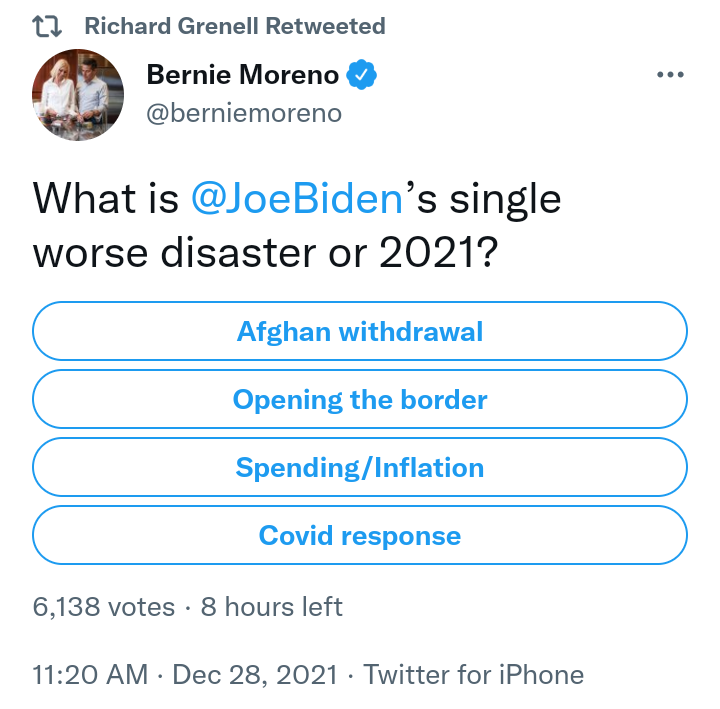Open the @berniemoreno handle

coord(244,113)
